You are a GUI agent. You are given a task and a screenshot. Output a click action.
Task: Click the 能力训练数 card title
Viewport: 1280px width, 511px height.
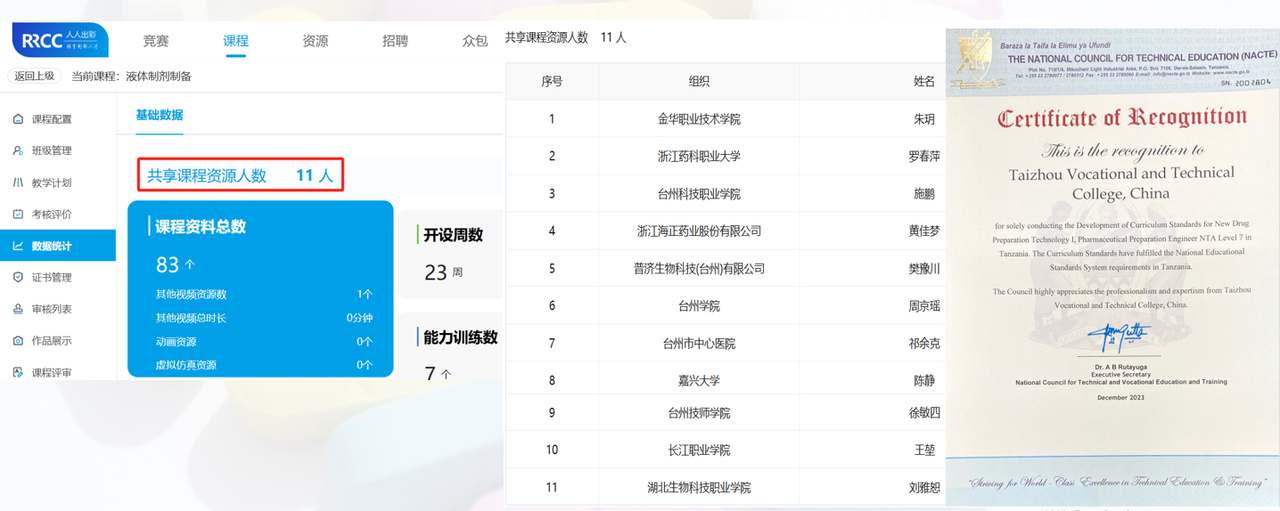tap(460, 338)
